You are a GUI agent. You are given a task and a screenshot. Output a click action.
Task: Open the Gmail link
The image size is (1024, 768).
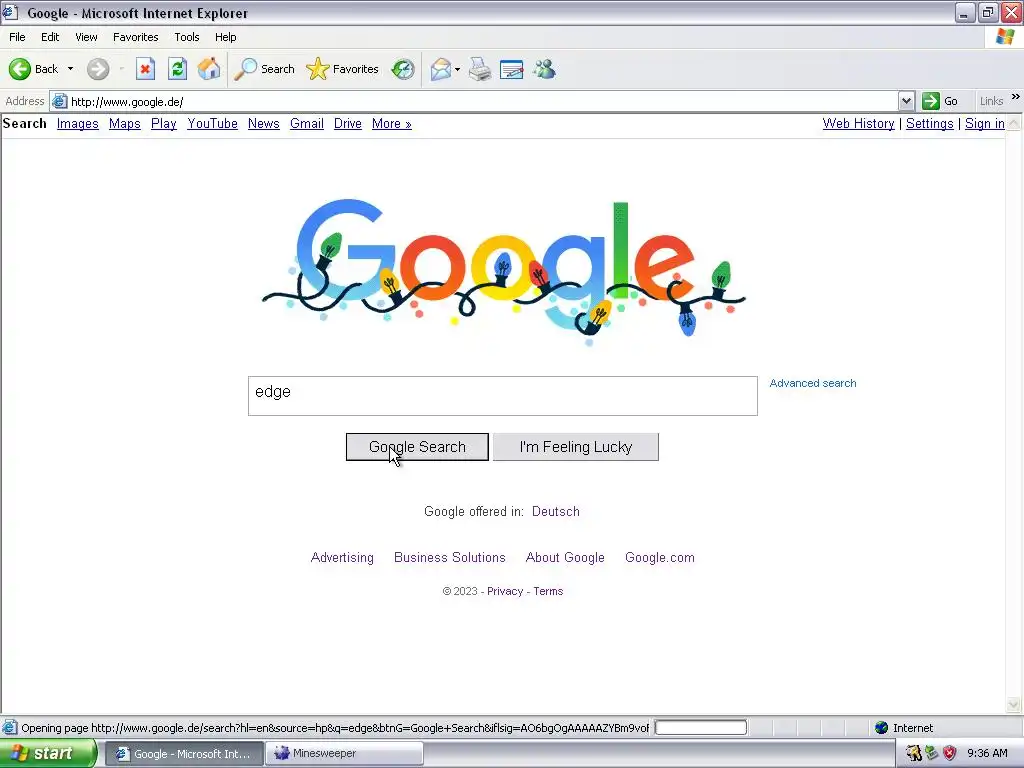[x=307, y=123]
